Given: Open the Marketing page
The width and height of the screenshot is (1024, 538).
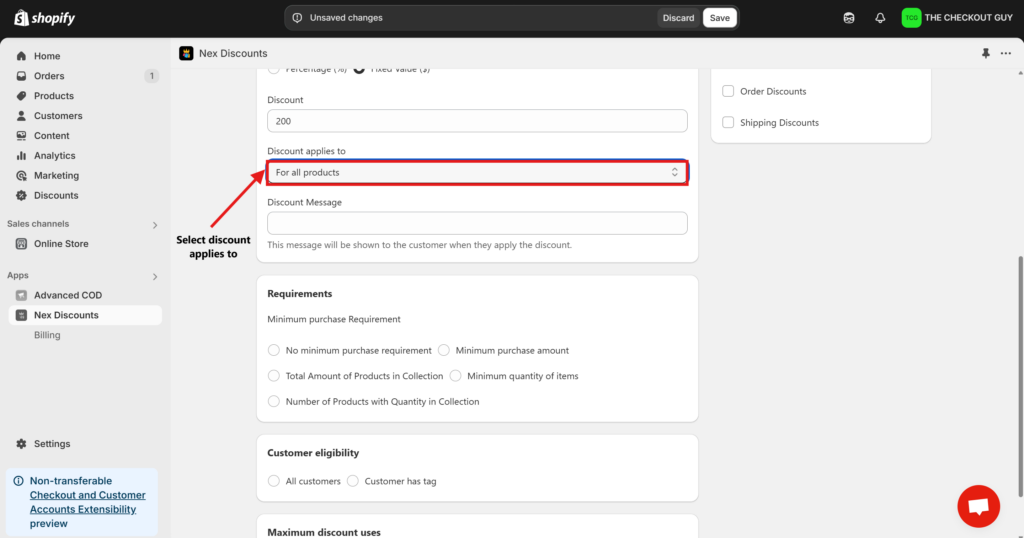Looking at the screenshot, I should click(56, 176).
